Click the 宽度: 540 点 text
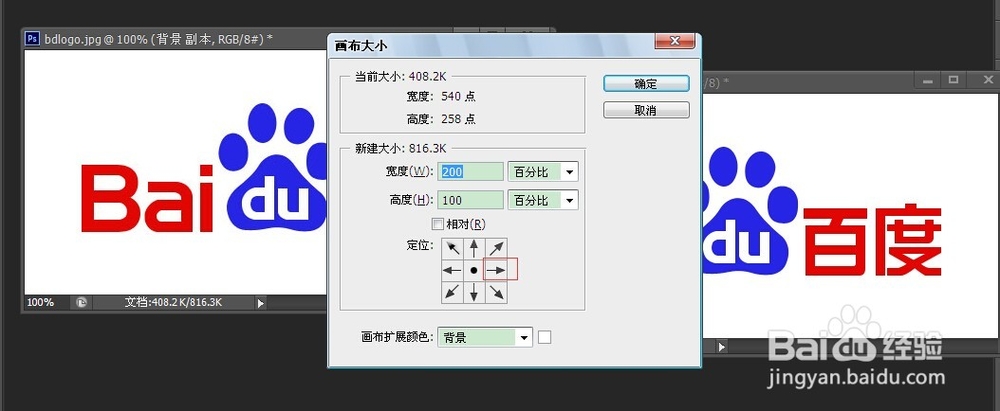The image size is (1000, 411). tap(441, 97)
